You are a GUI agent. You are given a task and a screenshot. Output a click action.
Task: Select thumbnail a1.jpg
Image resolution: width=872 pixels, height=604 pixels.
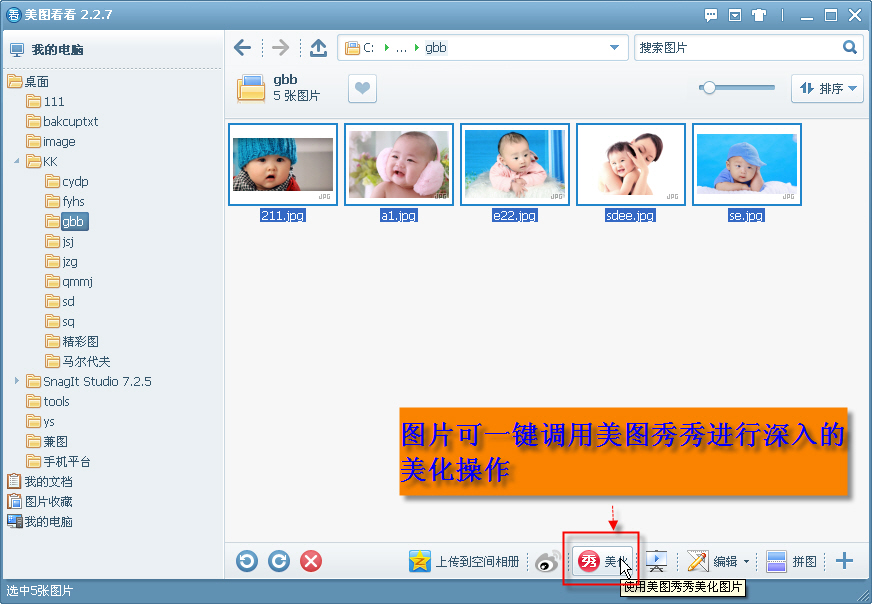pyautogui.click(x=399, y=165)
